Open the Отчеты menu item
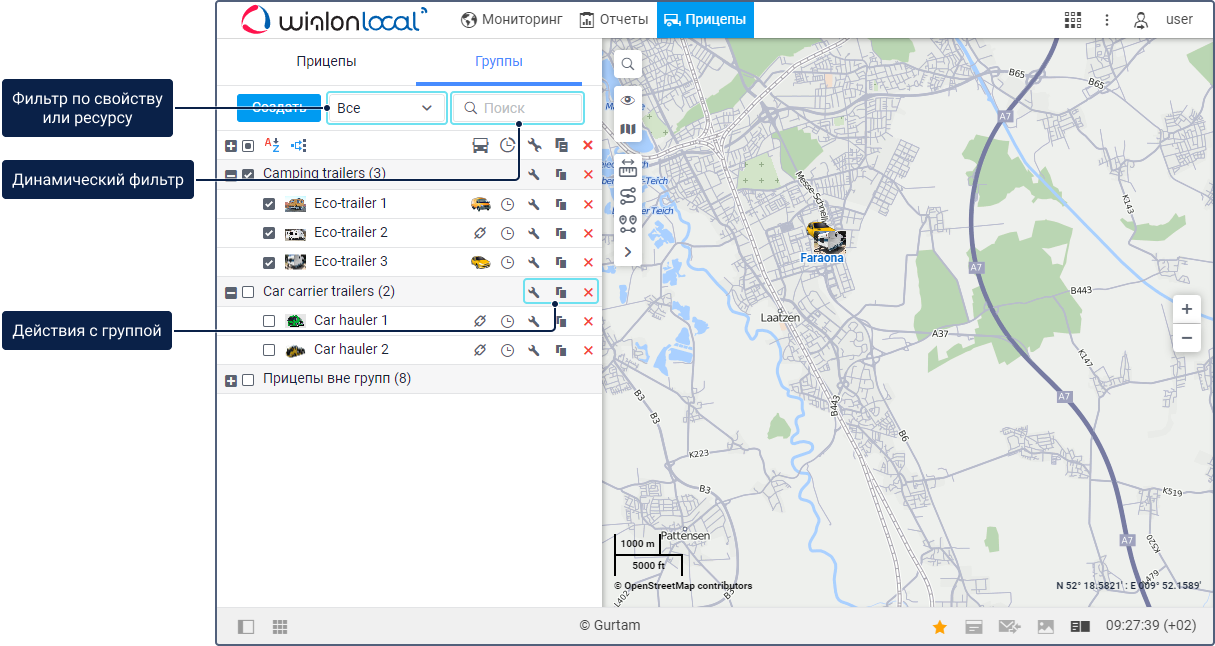The image size is (1215, 646). [613, 19]
